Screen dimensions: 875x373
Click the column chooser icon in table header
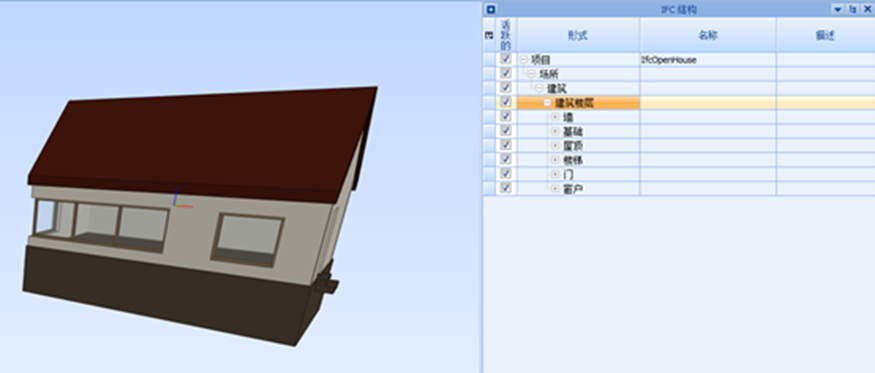coord(489,35)
